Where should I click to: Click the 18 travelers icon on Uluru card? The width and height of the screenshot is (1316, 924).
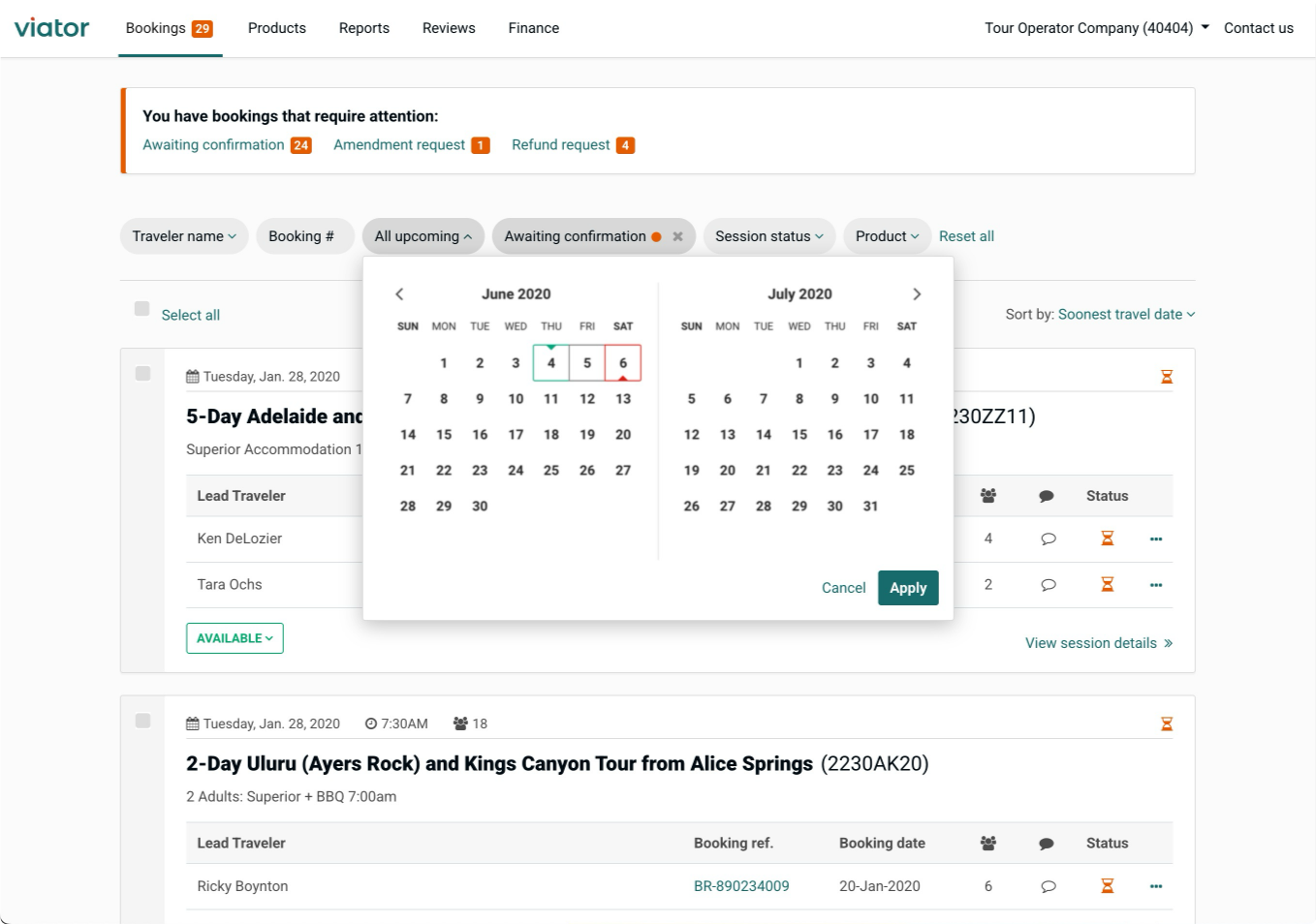tap(460, 724)
